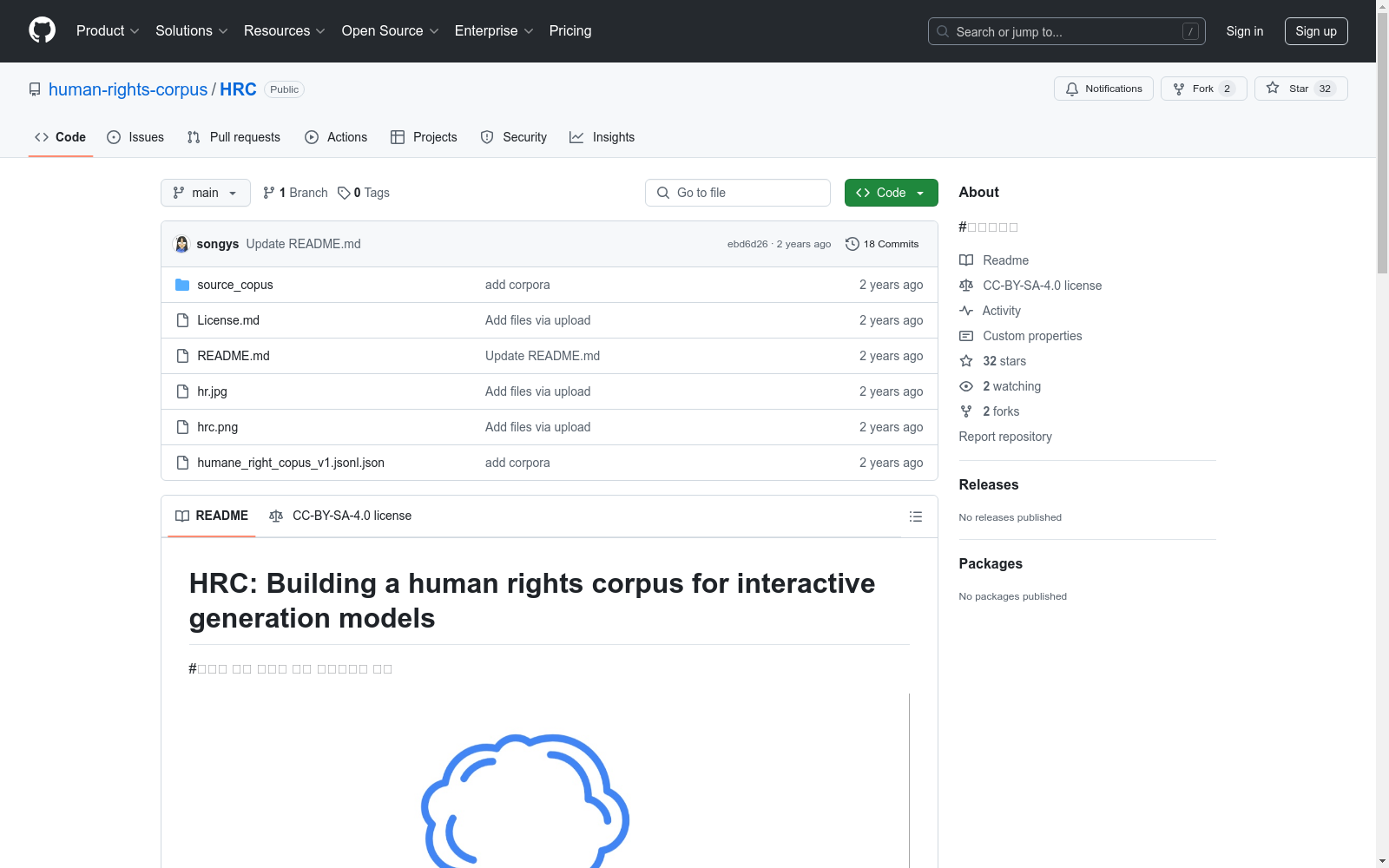Click 'add corpora' message on source_copus row
This screenshot has height=868, width=1389.
pyautogui.click(x=517, y=285)
